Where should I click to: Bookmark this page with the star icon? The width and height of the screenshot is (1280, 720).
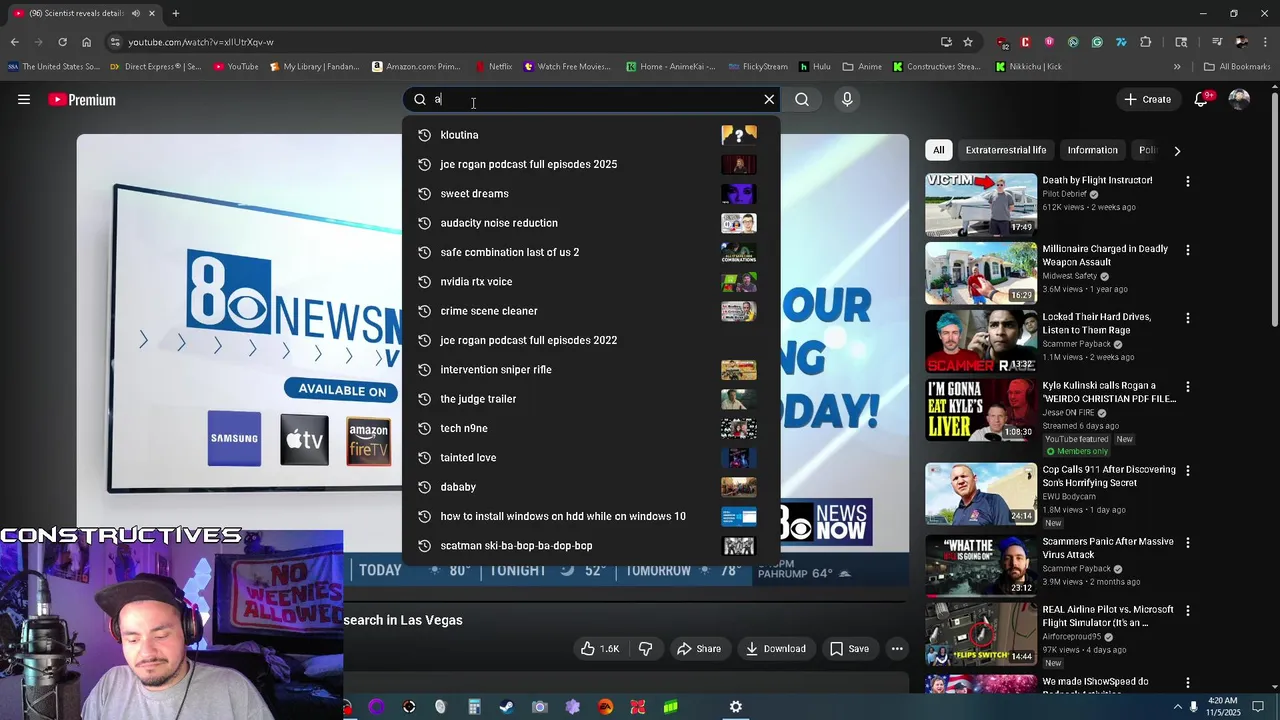pyautogui.click(x=968, y=42)
